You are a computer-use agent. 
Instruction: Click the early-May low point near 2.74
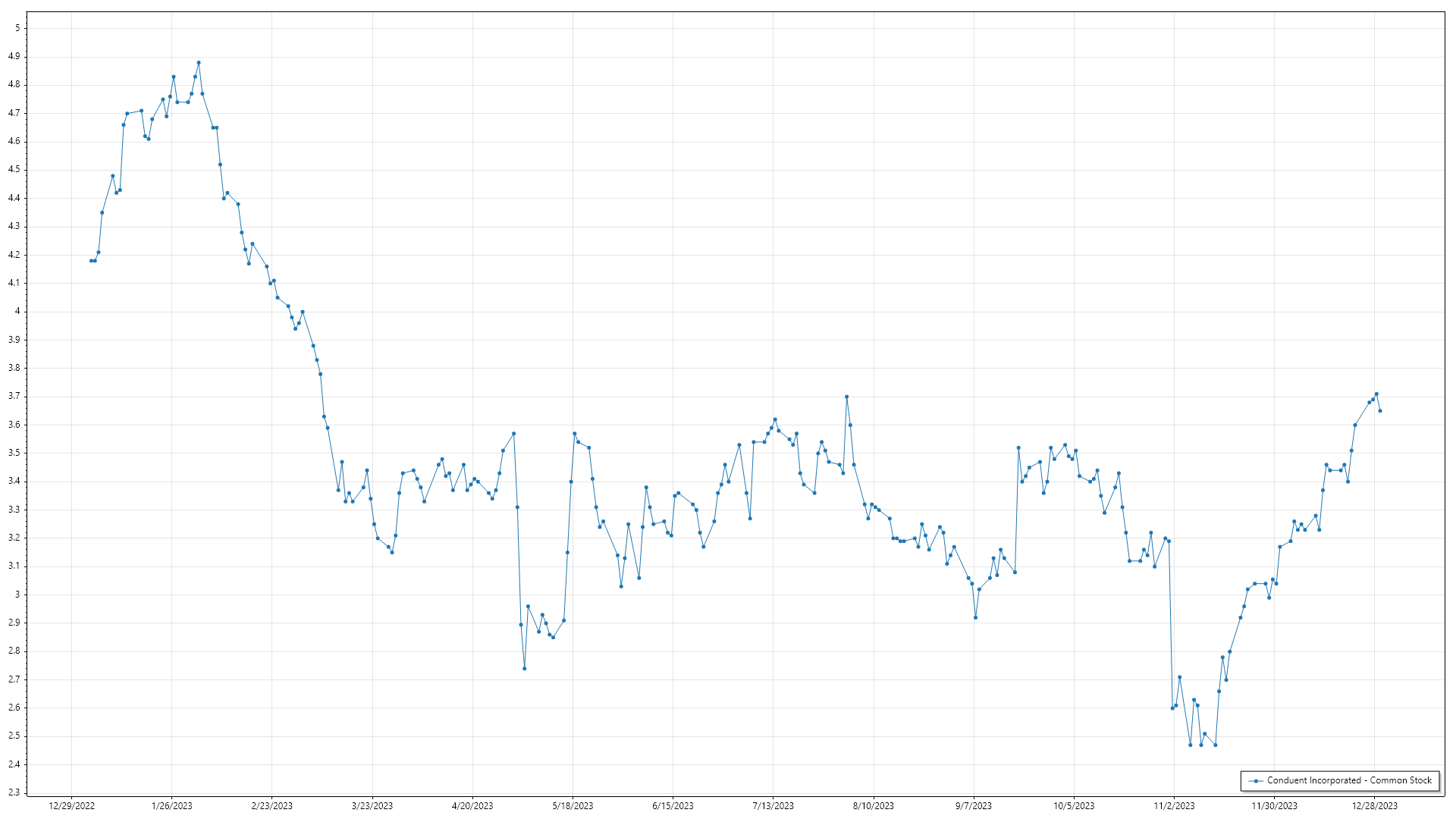525,669
